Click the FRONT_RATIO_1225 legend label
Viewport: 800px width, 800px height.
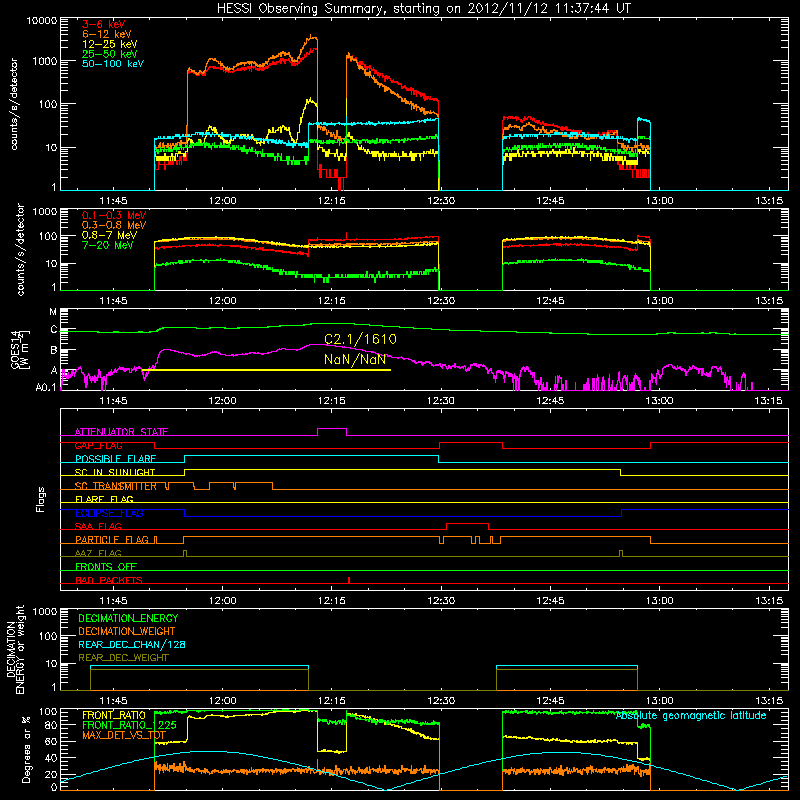129,725
